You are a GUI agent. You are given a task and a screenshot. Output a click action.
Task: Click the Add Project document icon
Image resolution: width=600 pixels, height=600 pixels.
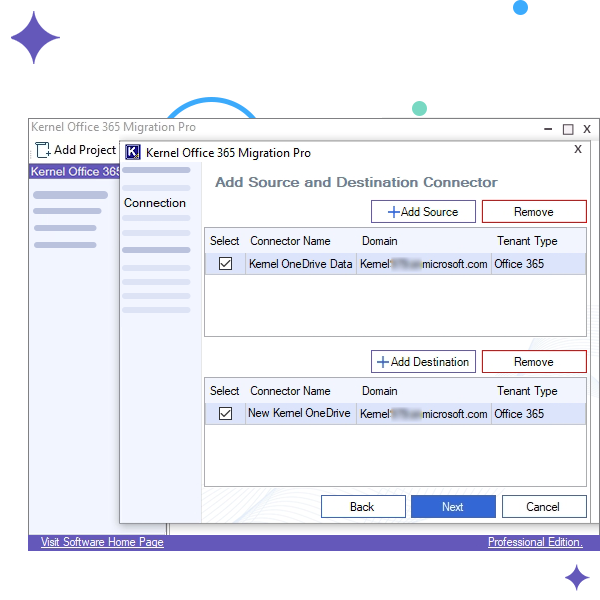[x=43, y=150]
